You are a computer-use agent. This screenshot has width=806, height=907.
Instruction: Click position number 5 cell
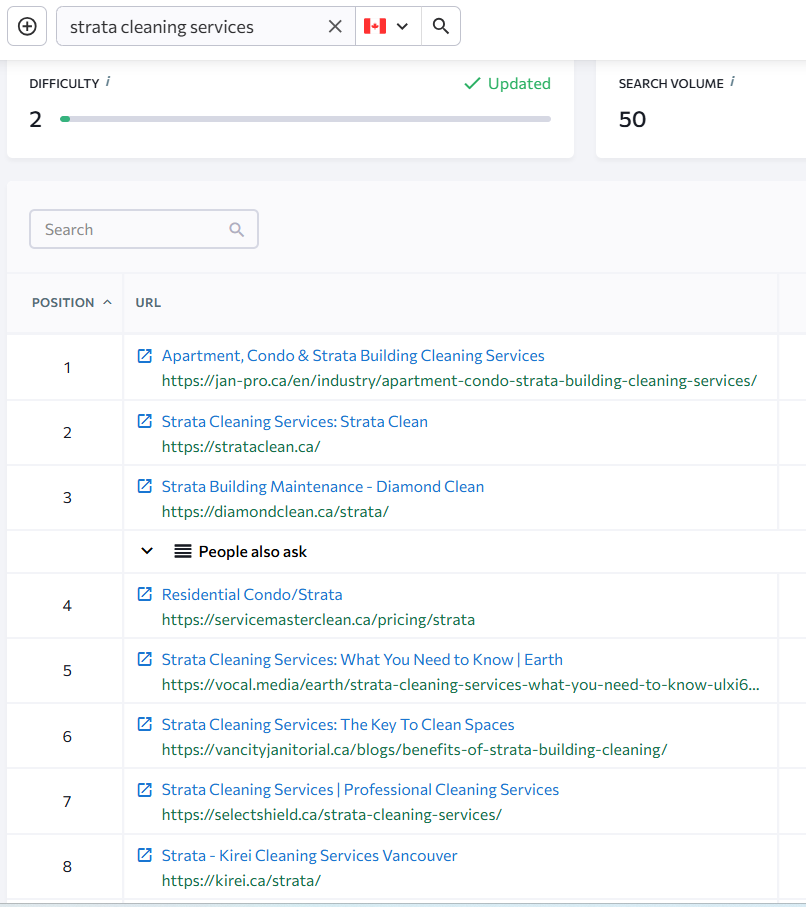(67, 671)
